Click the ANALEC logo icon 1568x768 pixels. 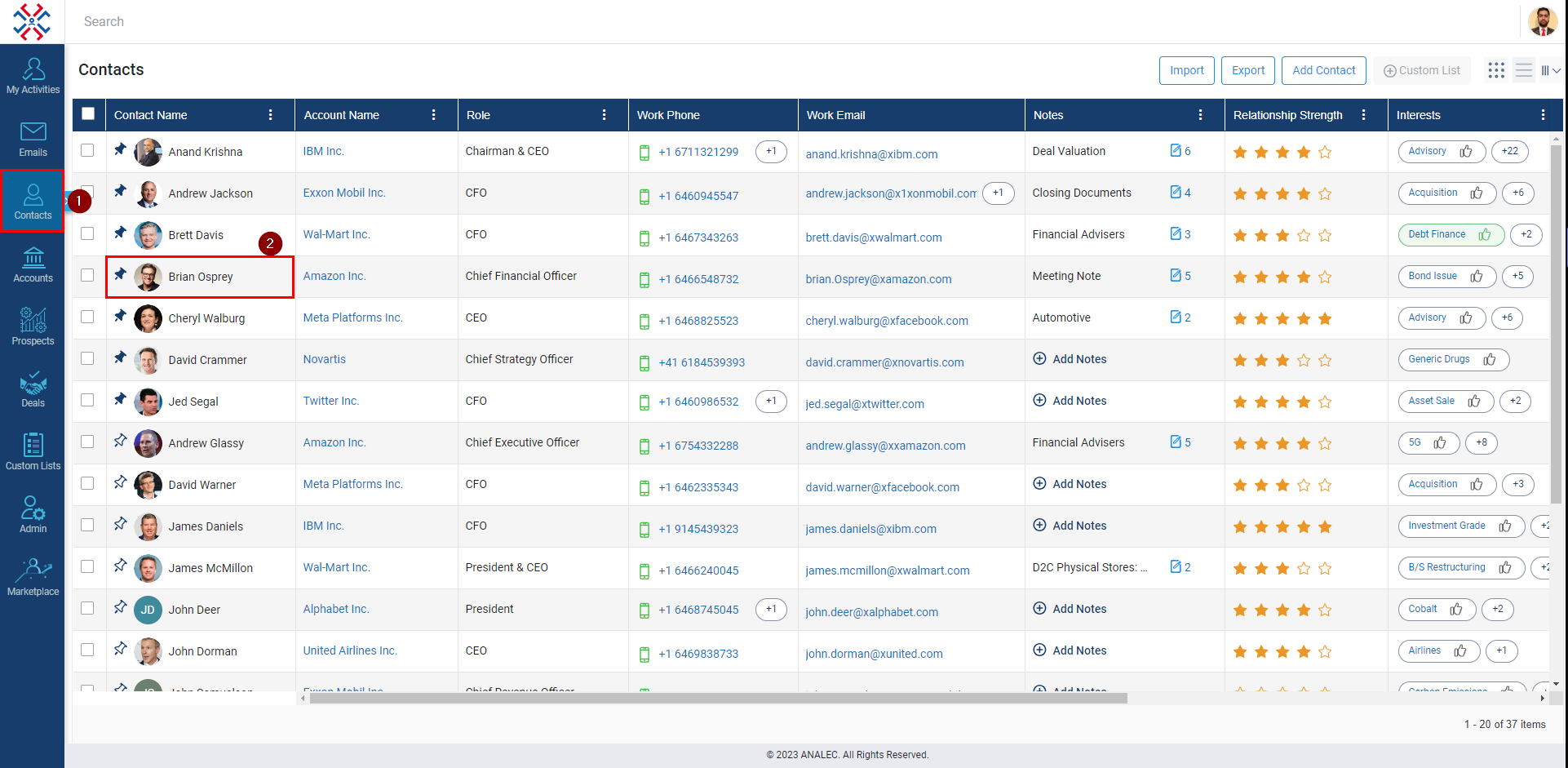point(32,22)
